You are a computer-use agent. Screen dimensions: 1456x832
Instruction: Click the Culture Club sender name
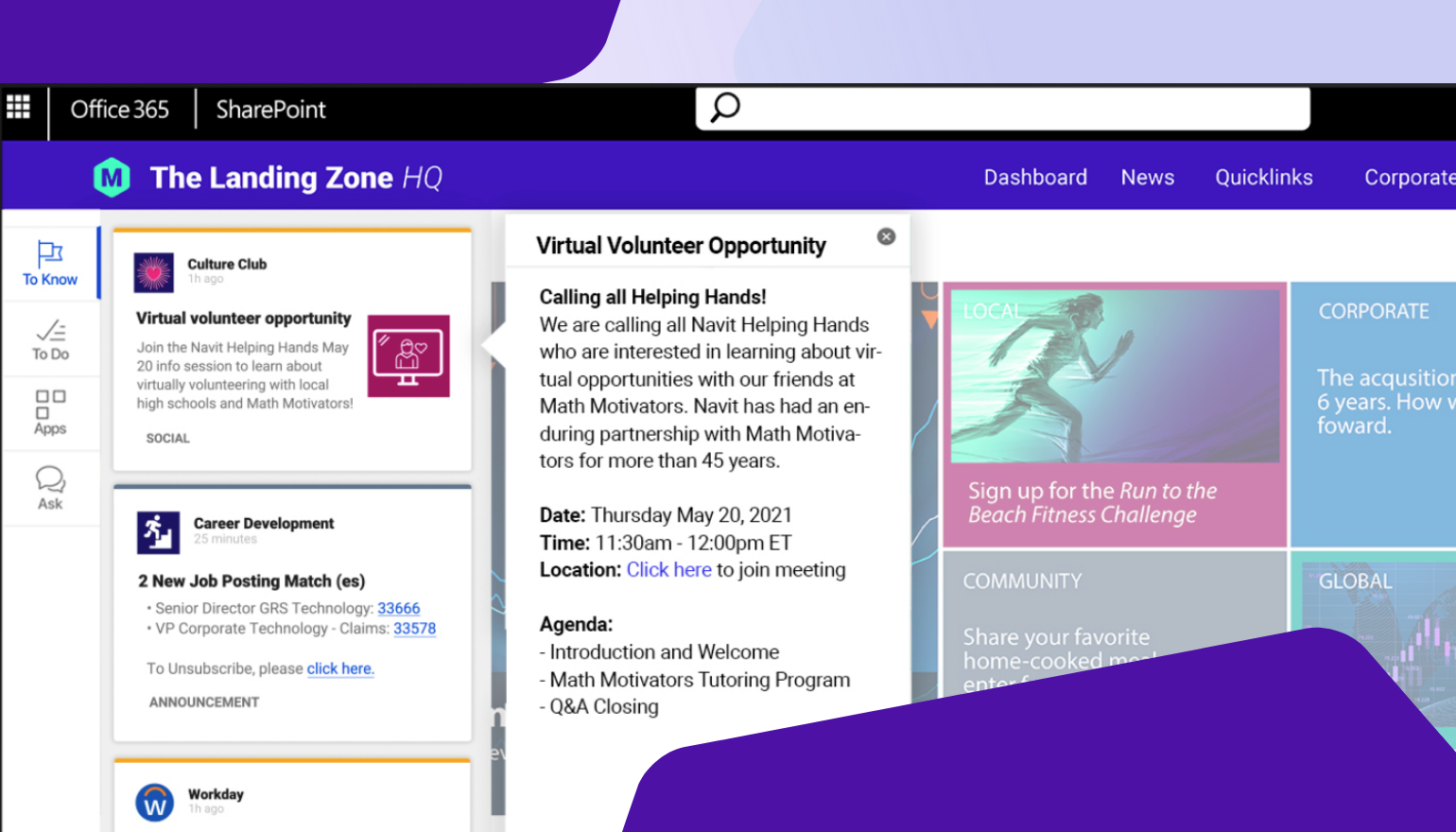227,264
